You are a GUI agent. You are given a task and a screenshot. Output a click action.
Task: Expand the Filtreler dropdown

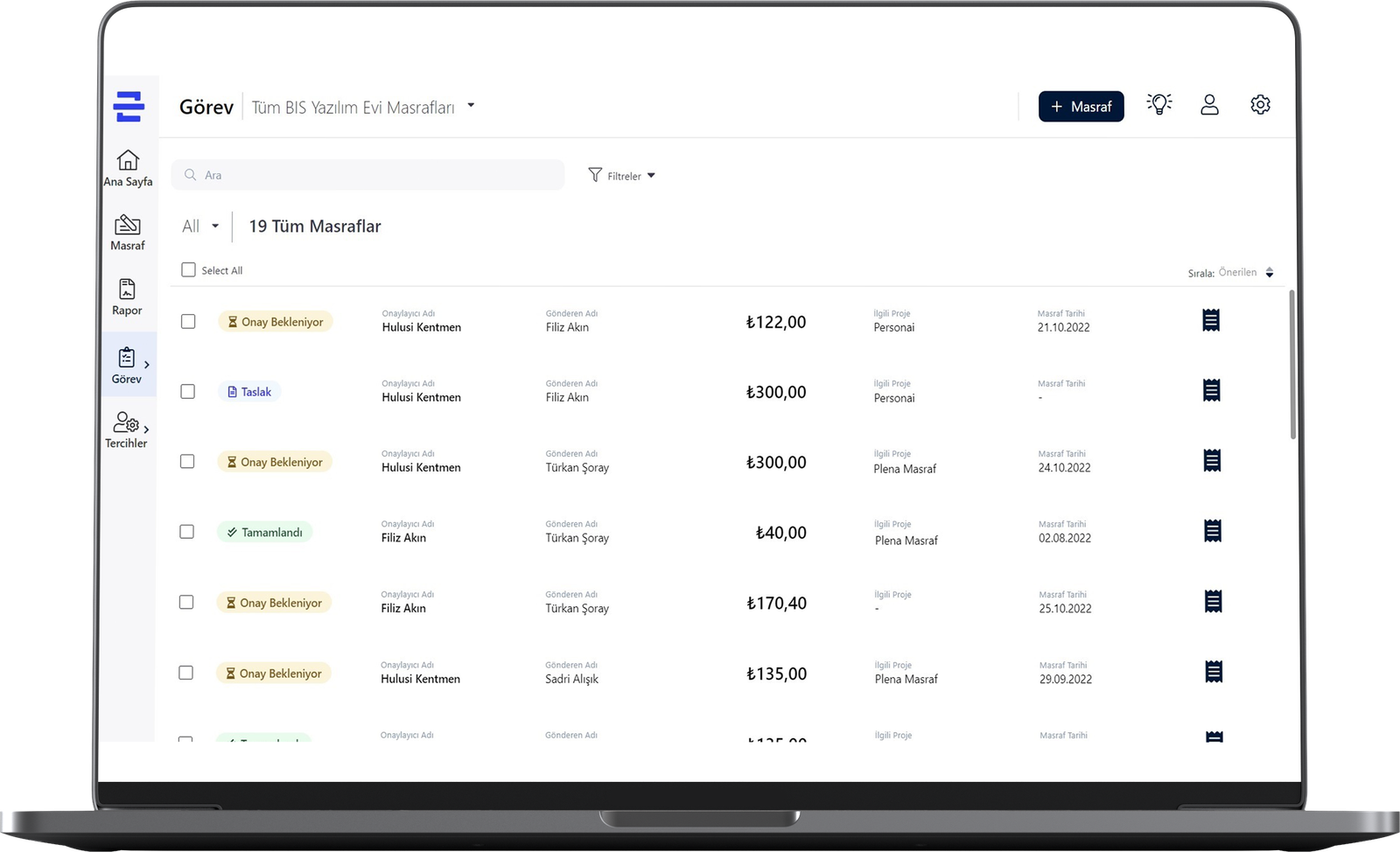(x=622, y=176)
